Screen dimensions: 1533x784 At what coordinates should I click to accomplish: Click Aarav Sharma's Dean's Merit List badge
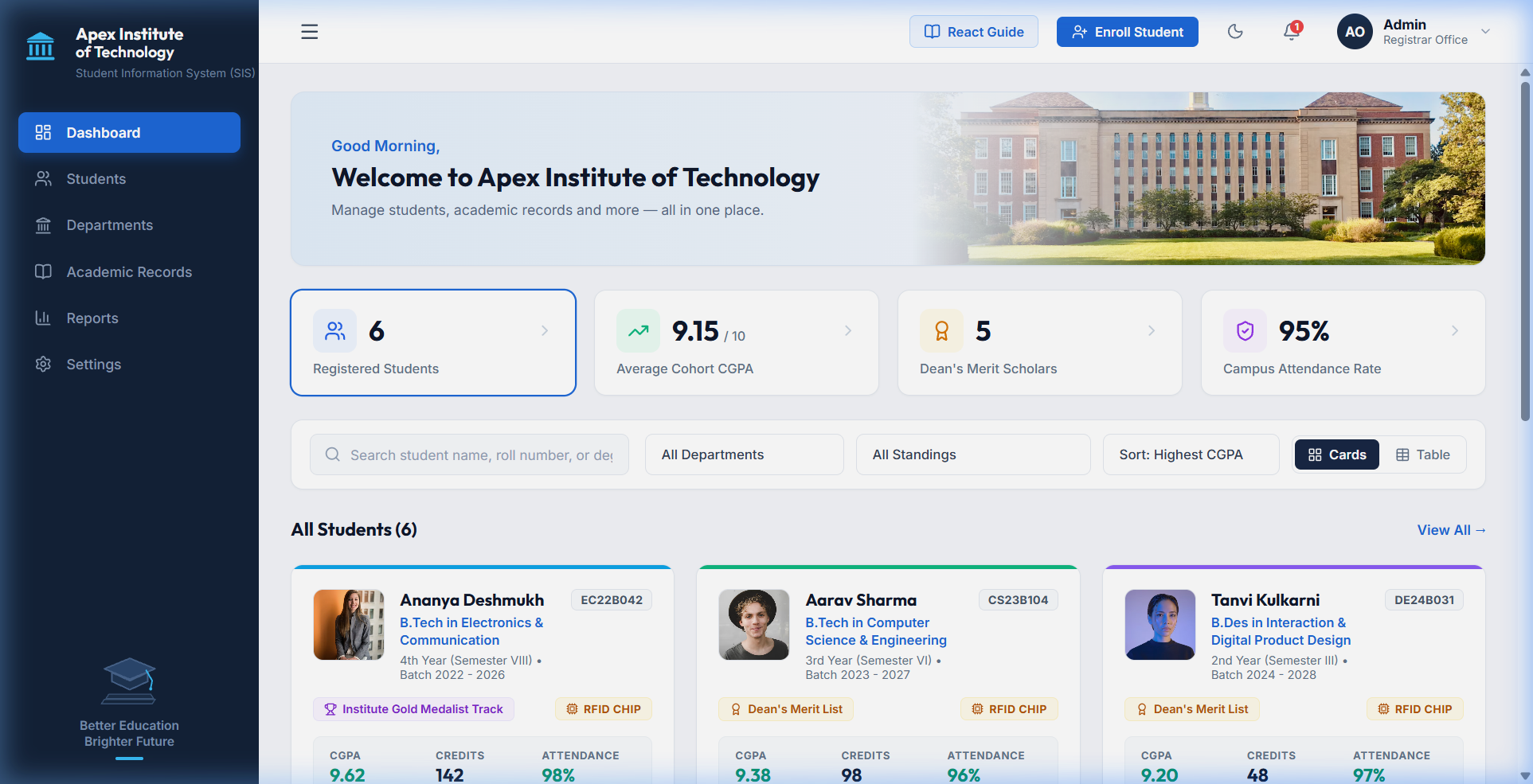[786, 709]
